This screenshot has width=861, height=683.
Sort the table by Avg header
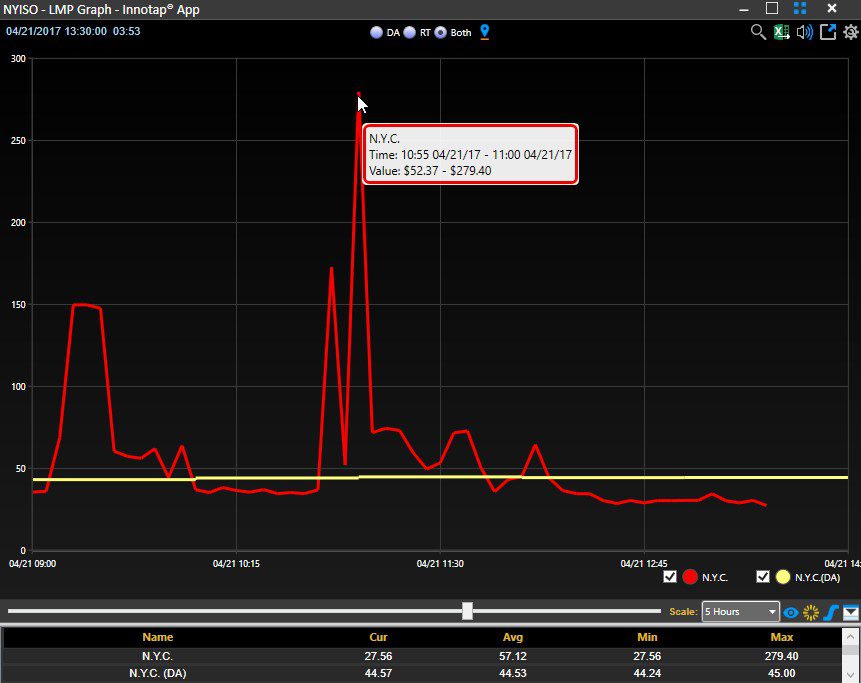[513, 637]
